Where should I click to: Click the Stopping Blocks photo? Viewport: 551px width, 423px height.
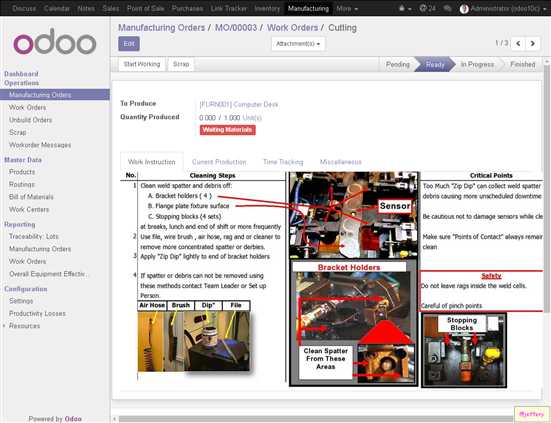tap(464, 350)
